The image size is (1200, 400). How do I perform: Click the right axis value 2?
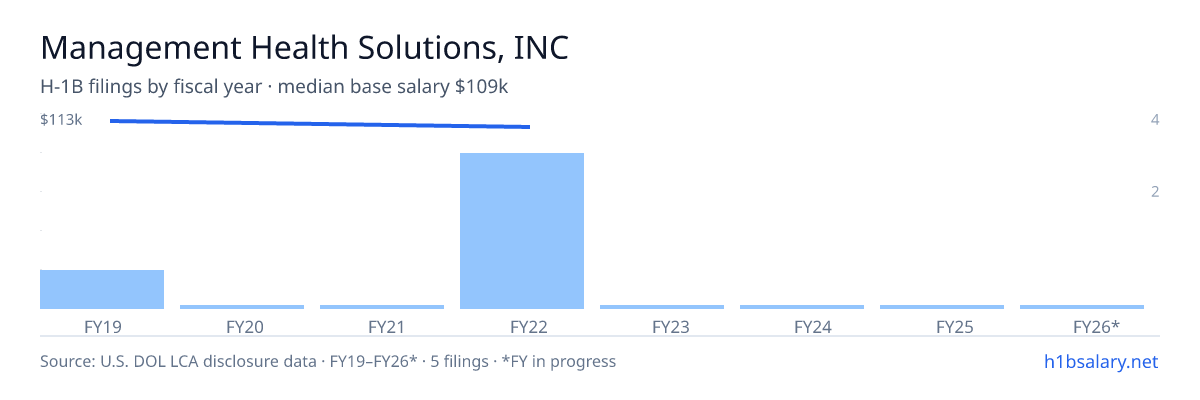coord(1155,191)
